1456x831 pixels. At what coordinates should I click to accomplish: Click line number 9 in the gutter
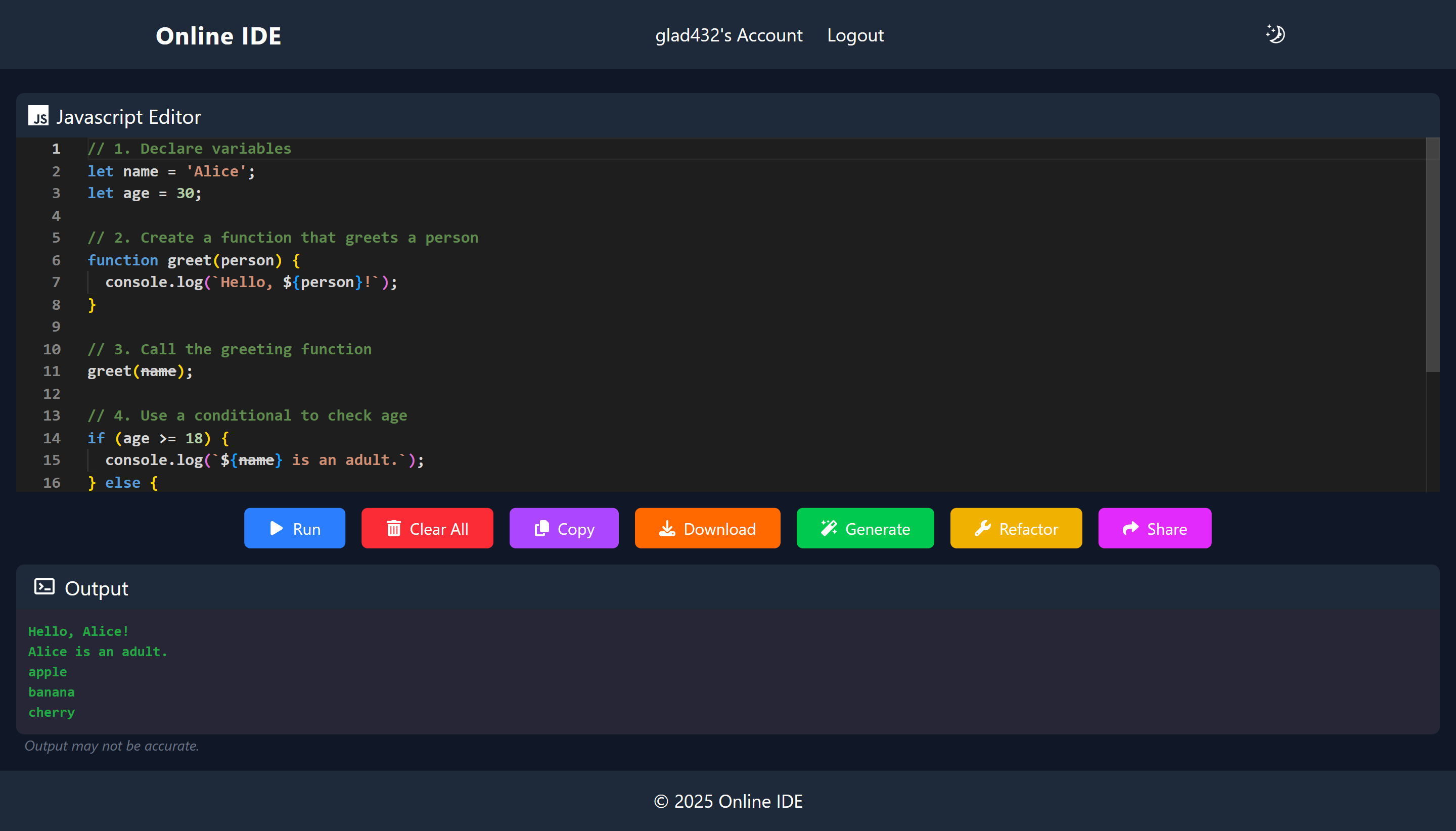56,327
